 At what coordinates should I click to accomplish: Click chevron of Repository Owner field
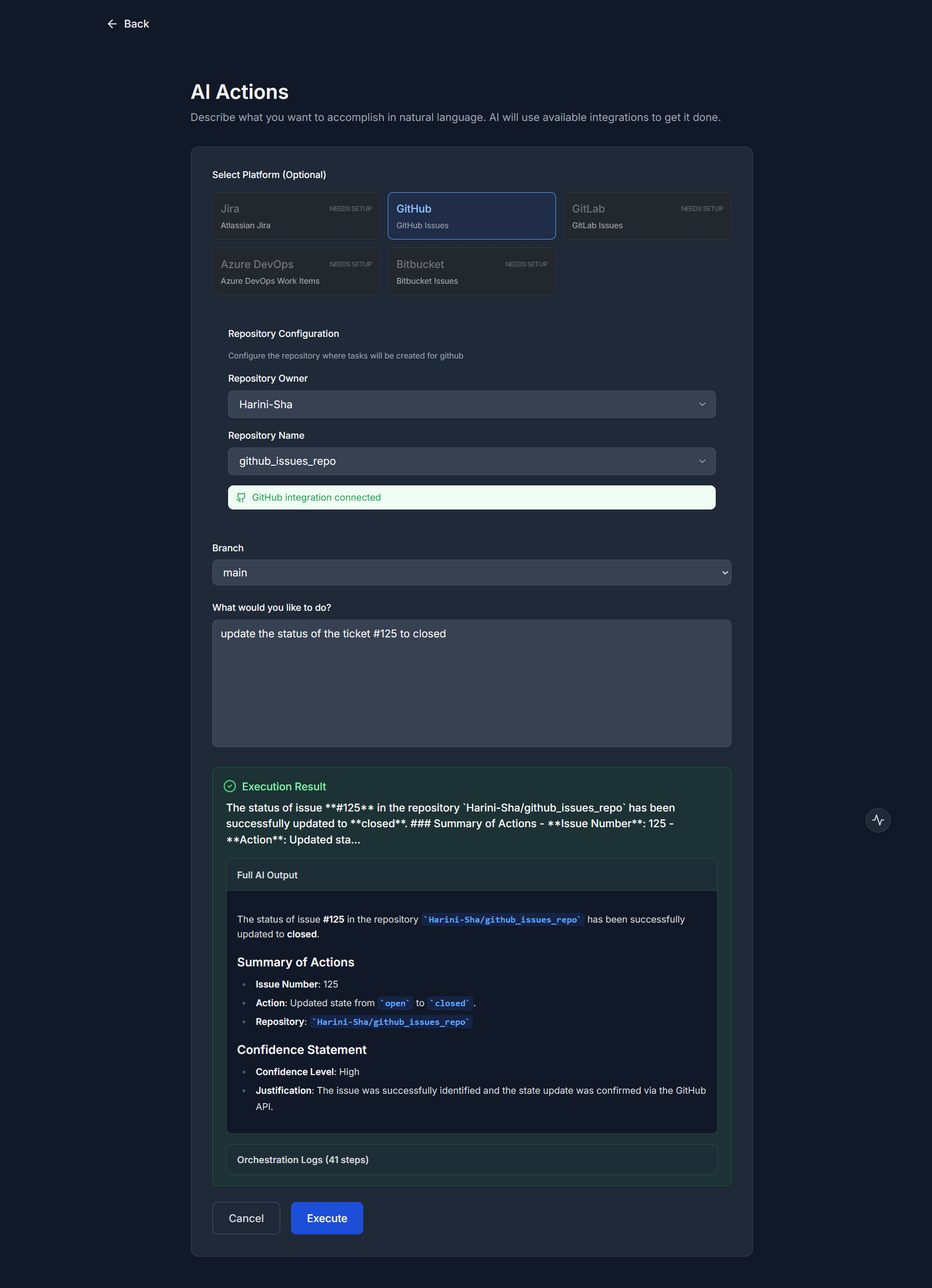coord(702,404)
